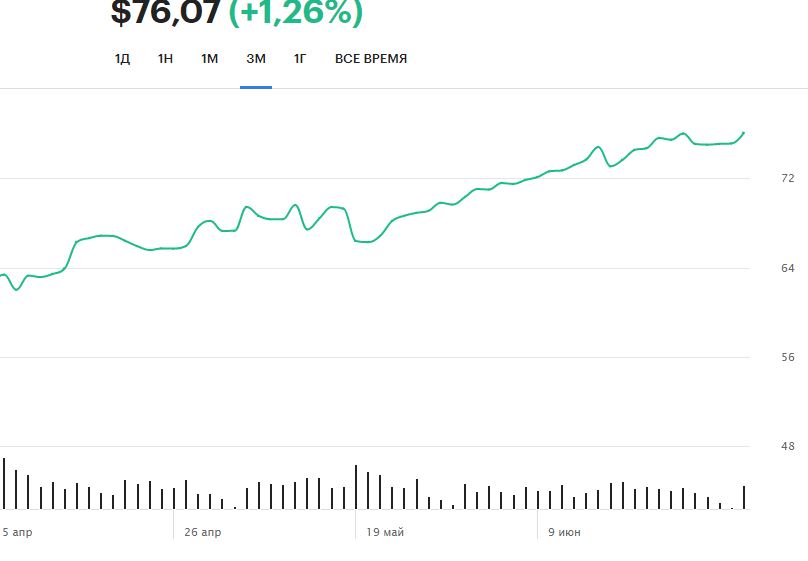Screen dimensions: 808x561
Task: Switch to the 1Г yearly range
Action: (300, 59)
